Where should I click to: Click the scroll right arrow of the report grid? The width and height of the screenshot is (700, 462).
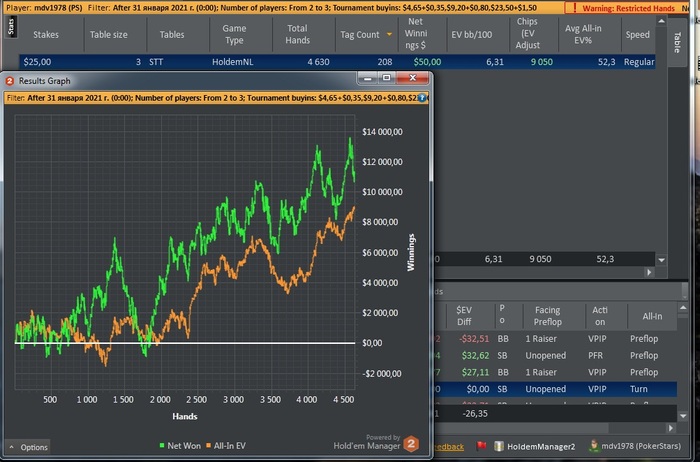pyautogui.click(x=650, y=272)
